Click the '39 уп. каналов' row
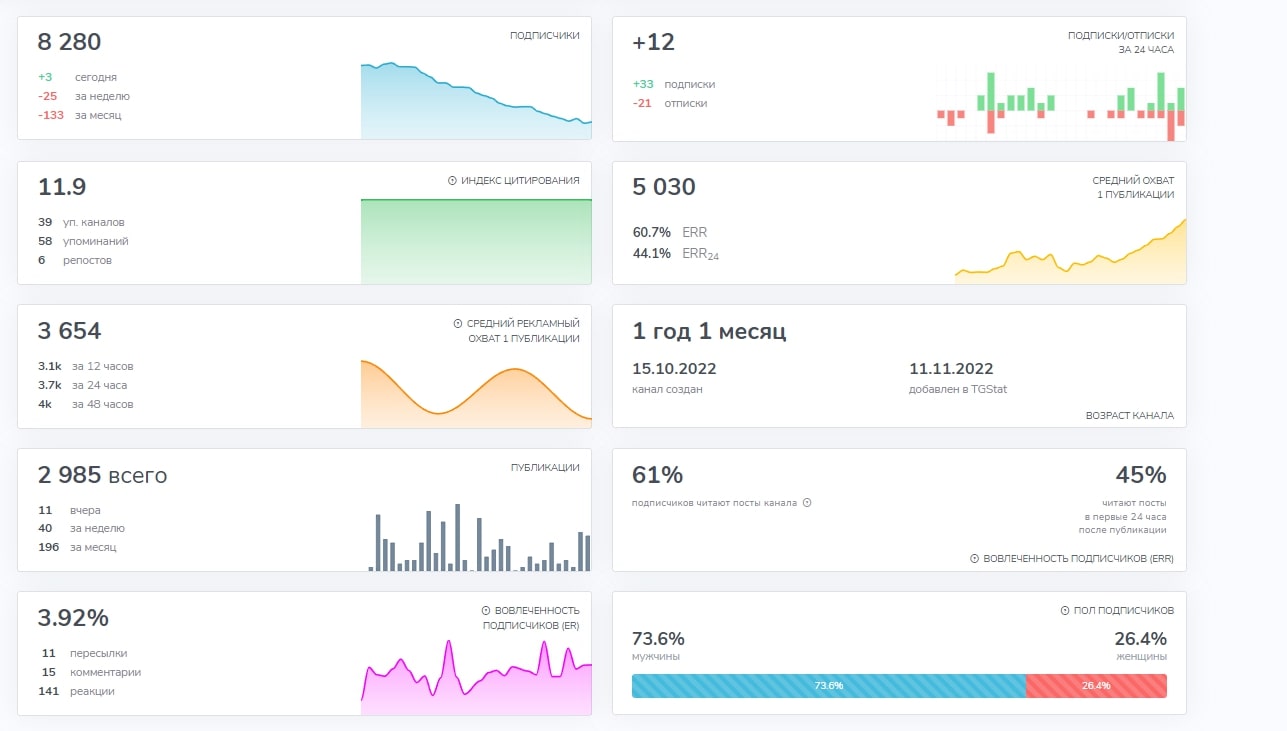The height and width of the screenshot is (731, 1287). (x=81, y=222)
